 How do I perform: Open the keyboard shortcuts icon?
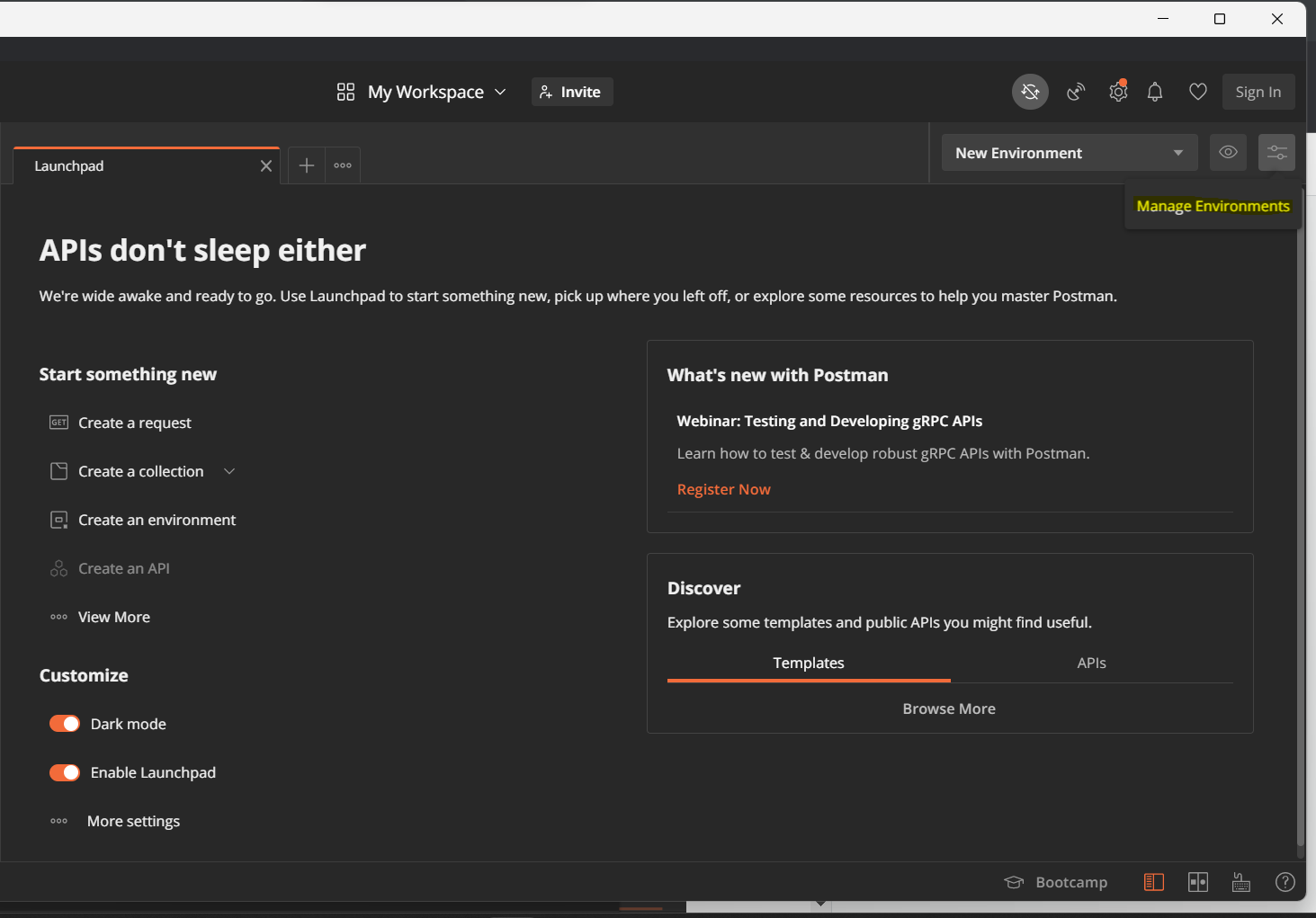(x=1241, y=882)
